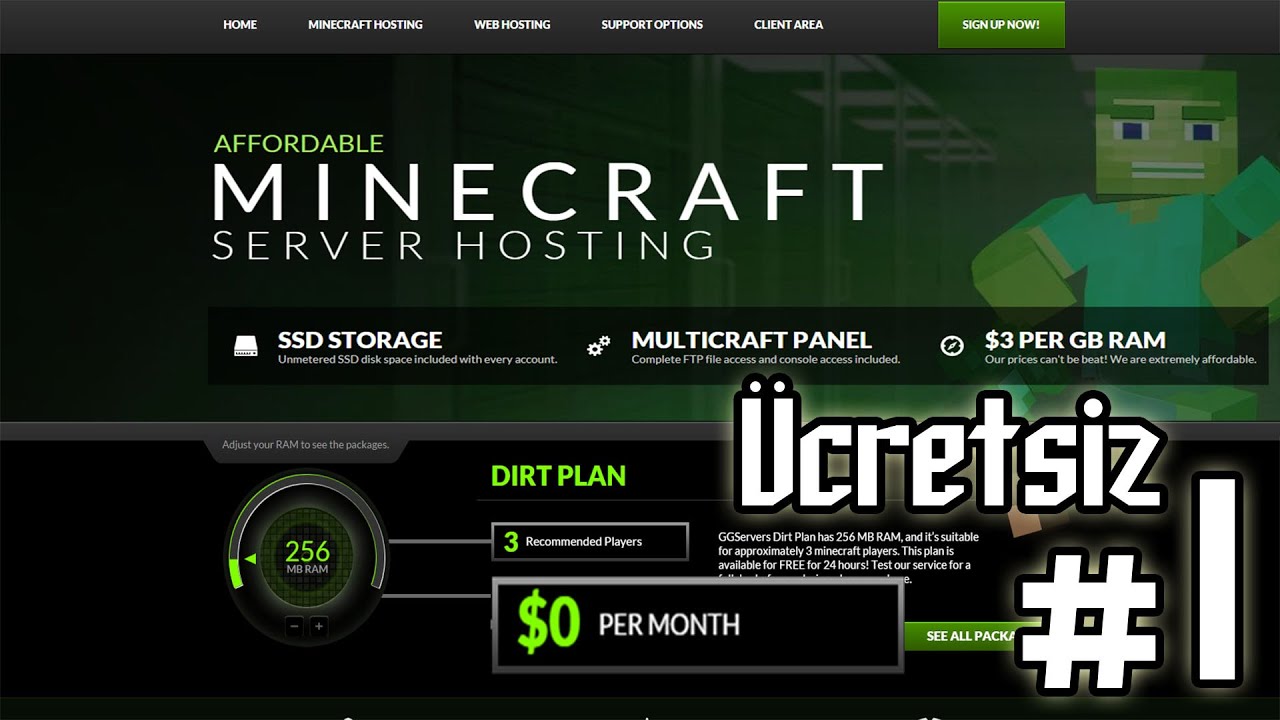This screenshot has height=720, width=1280.
Task: Decrease RAM with the minus button
Action: (294, 627)
